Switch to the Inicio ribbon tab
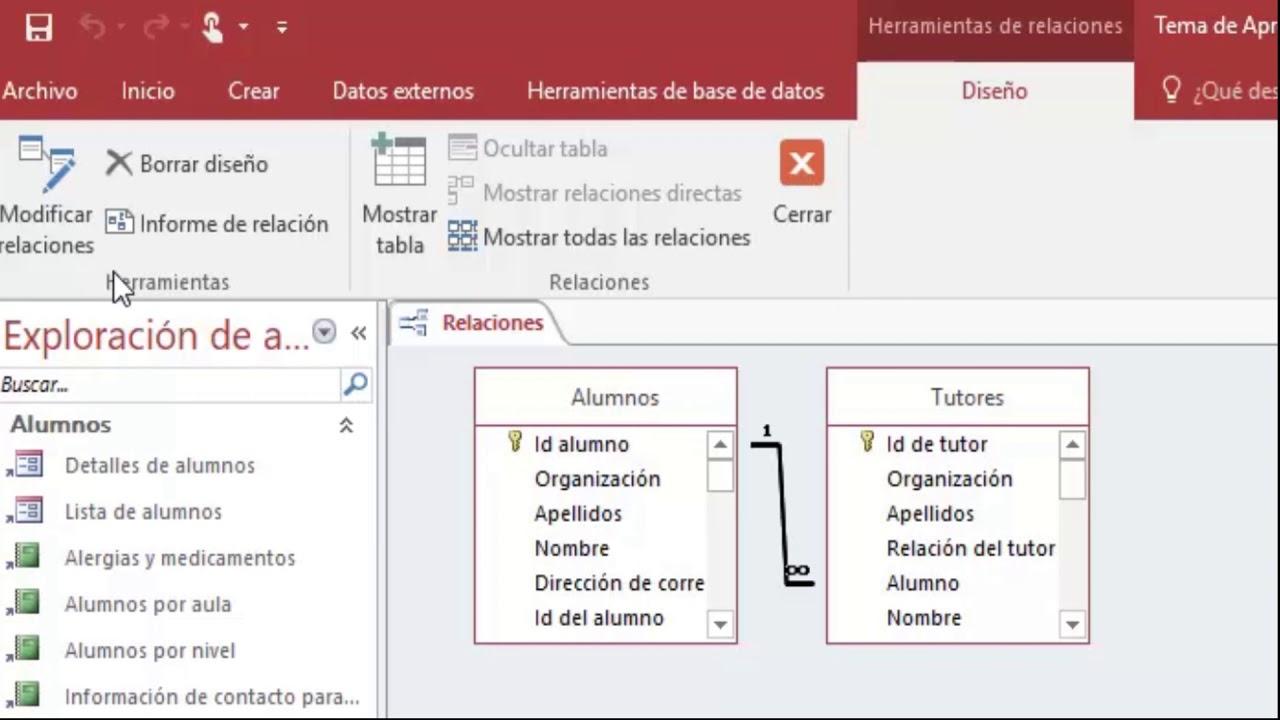 tap(148, 91)
